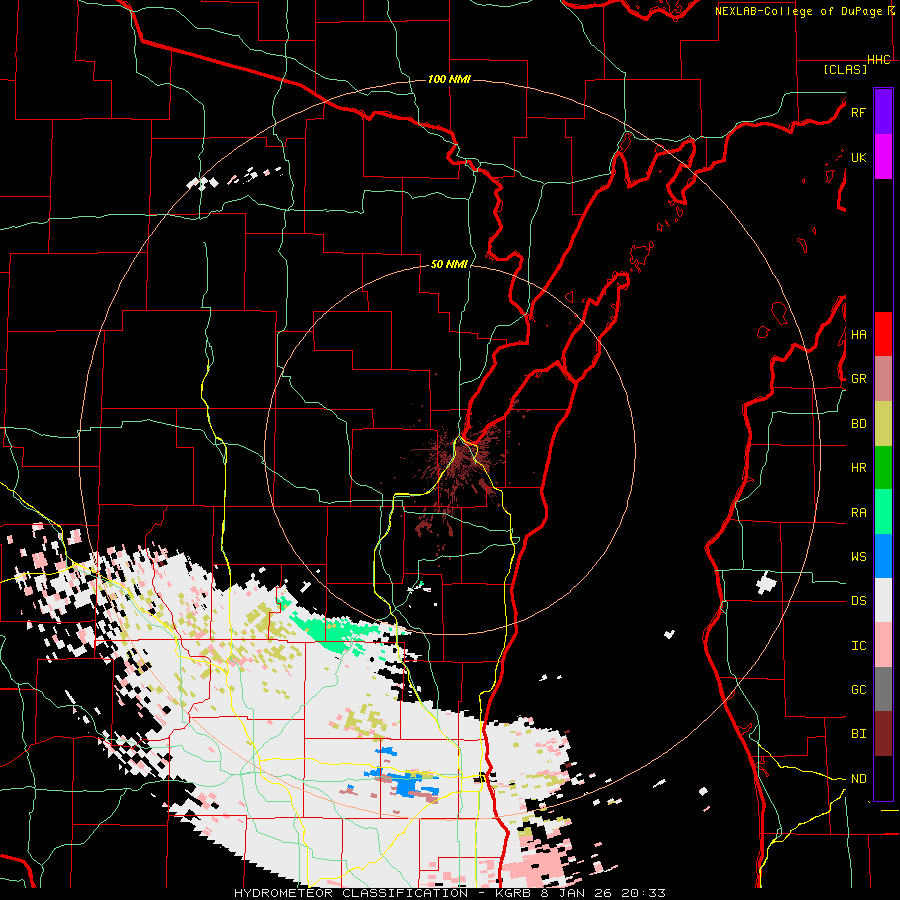Select the ND black legend swatch
This screenshot has width=900, height=900.
[x=883, y=778]
